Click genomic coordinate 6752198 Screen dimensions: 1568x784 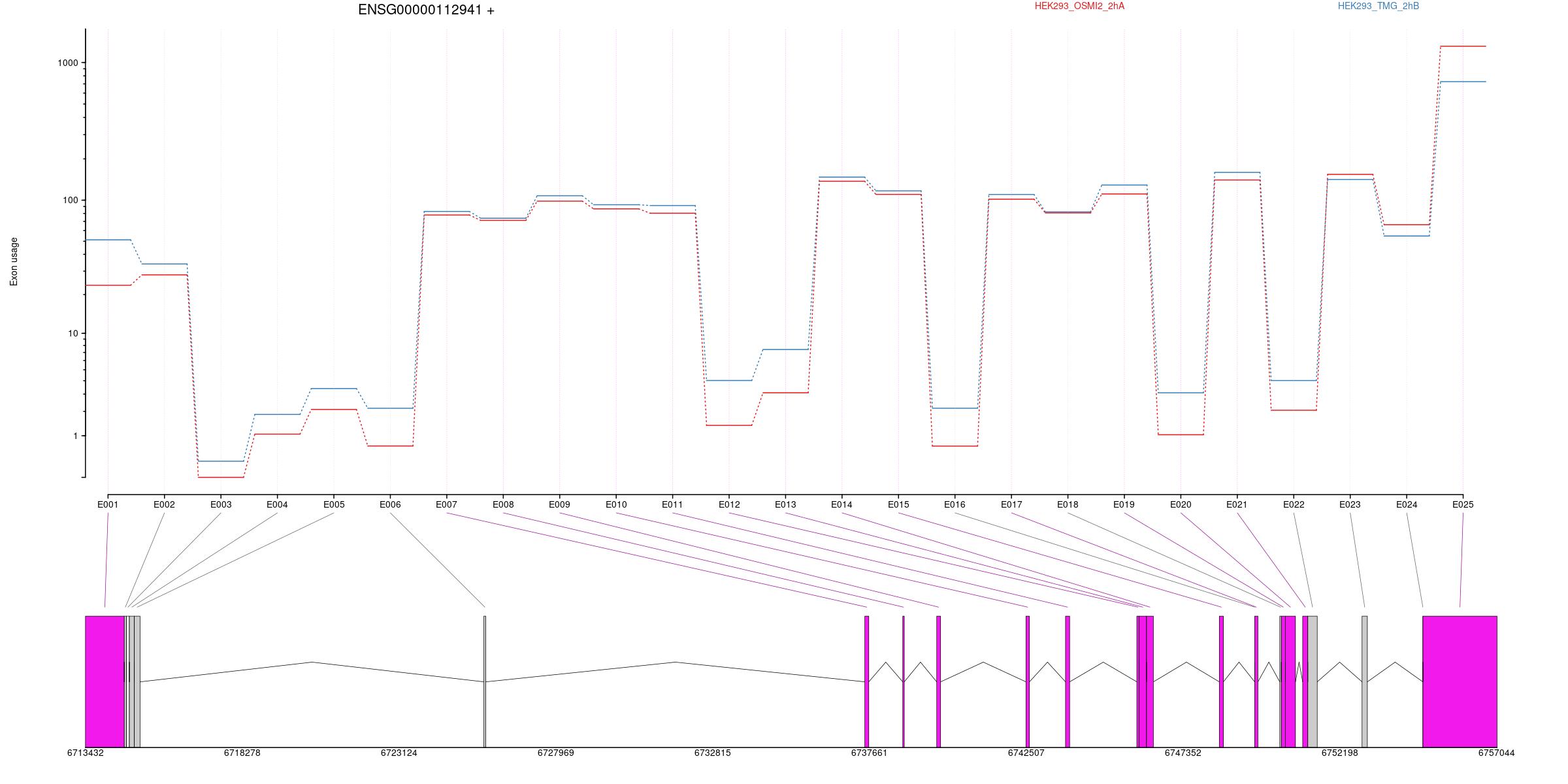[1340, 753]
